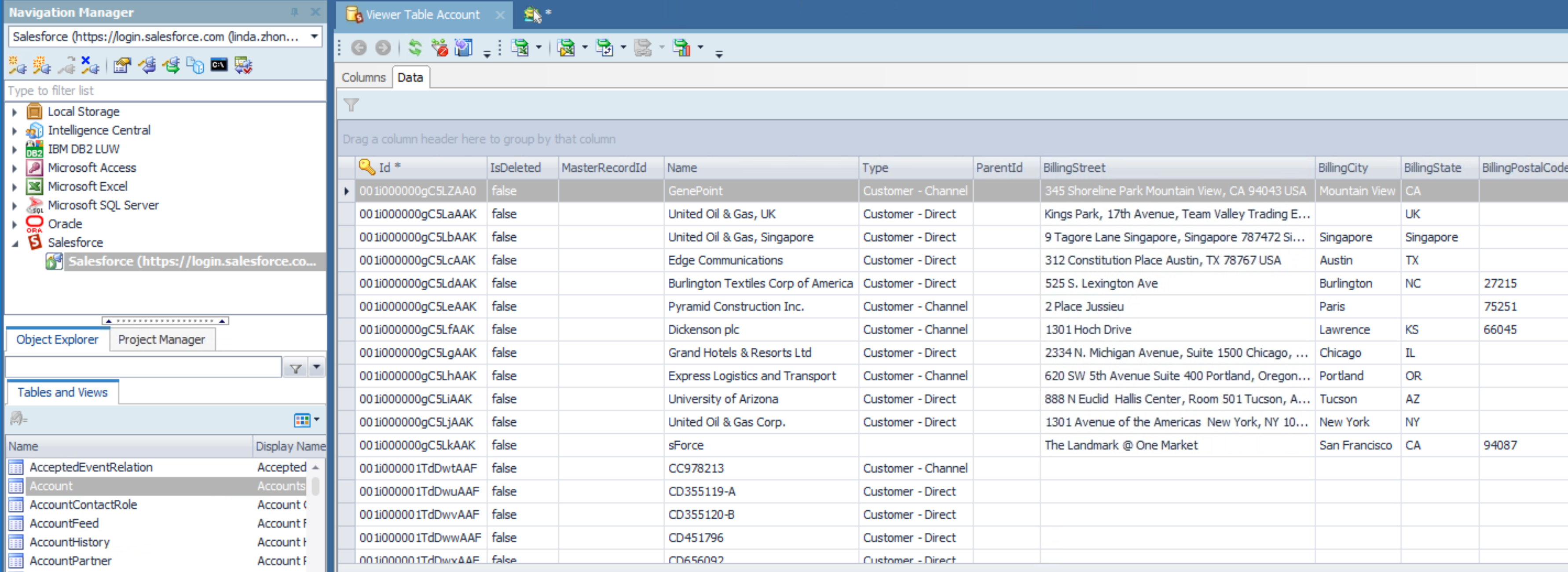The image size is (1568, 572).
Task: Open the view mode dropdown in Tables and Views
Action: 316,419
